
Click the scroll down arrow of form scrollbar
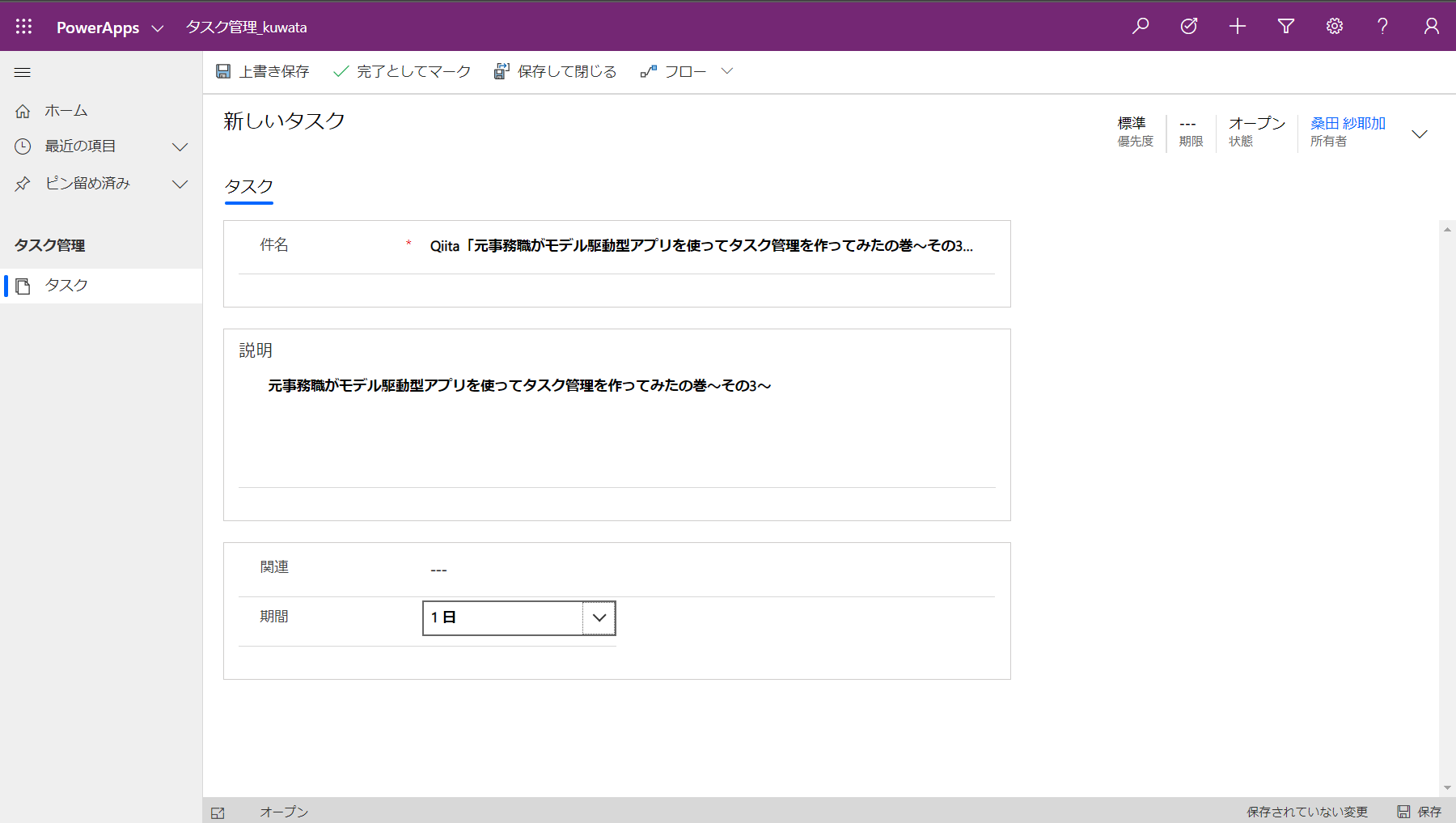click(x=1447, y=788)
